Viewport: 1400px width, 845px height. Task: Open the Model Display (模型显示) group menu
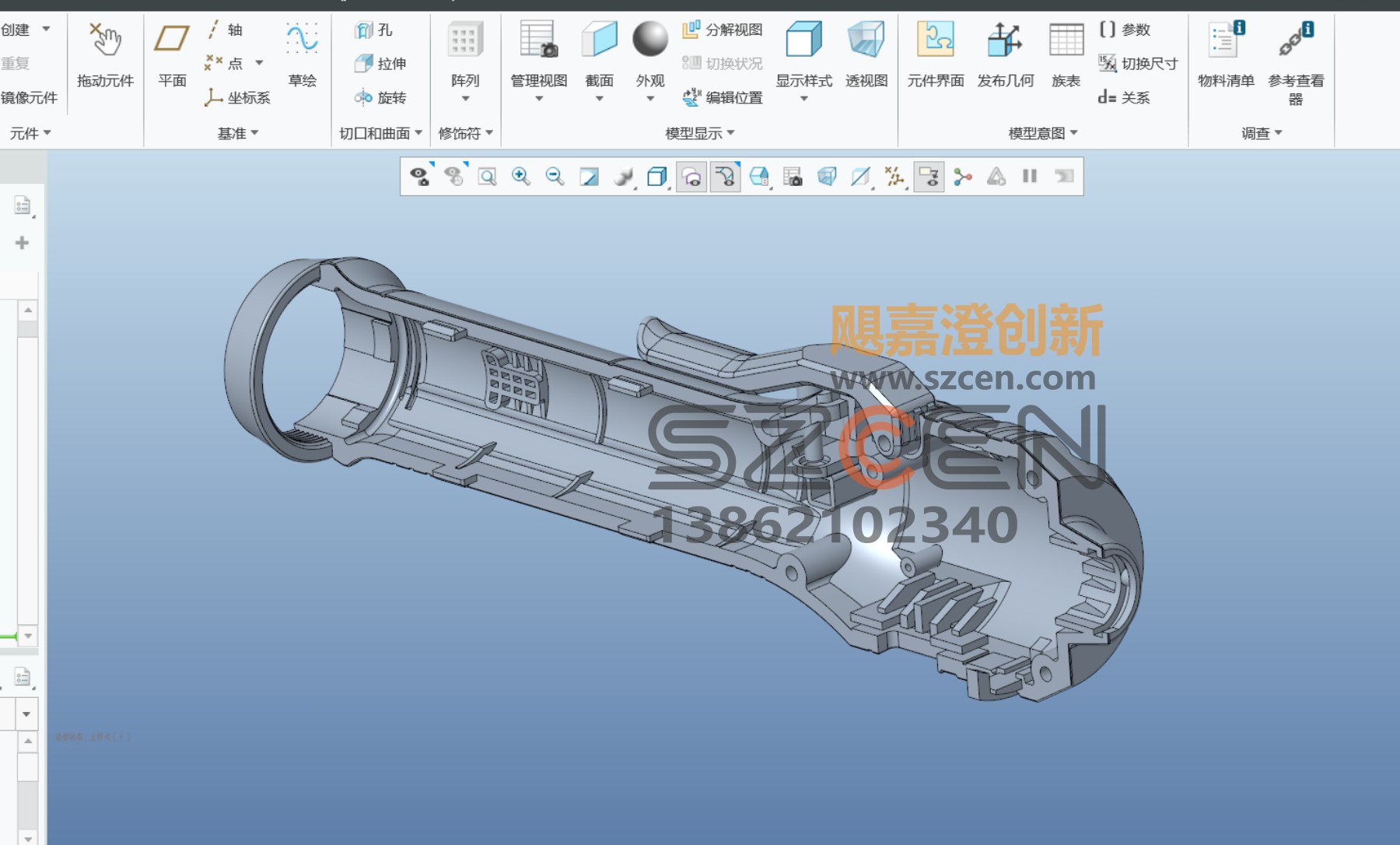[x=700, y=133]
